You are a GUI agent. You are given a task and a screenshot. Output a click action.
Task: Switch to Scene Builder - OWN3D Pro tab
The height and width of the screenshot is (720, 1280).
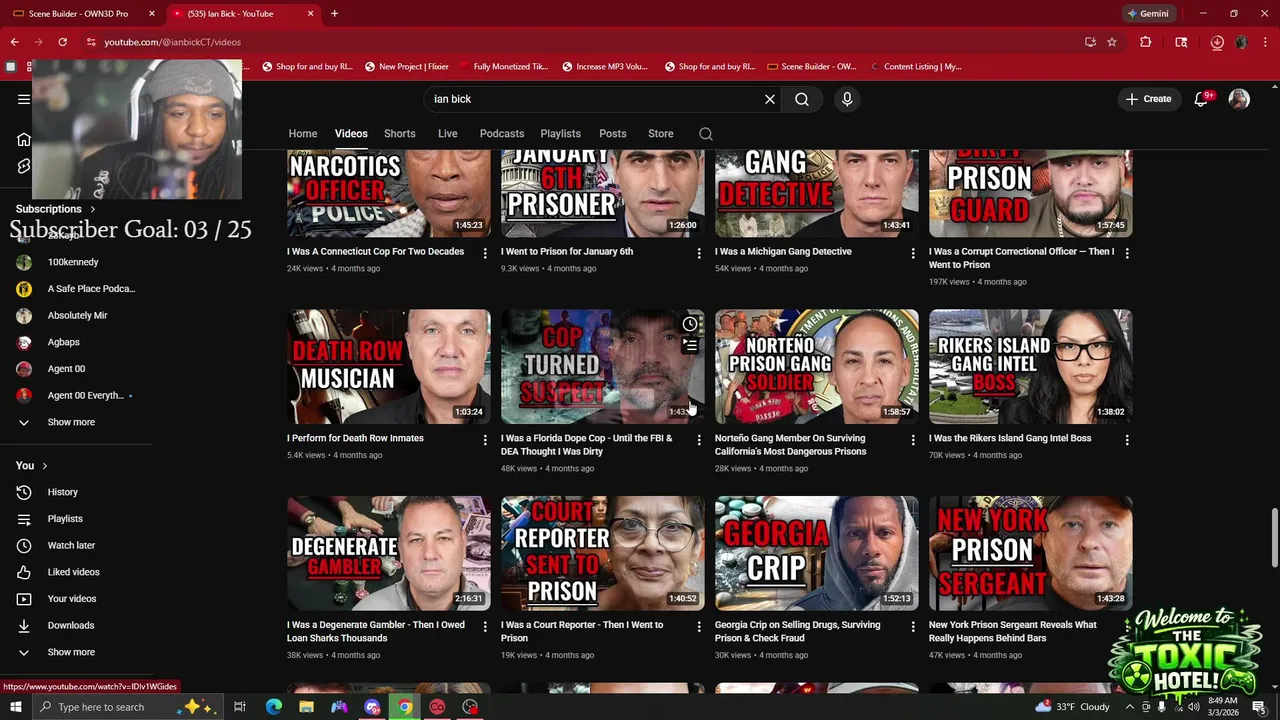point(78,14)
